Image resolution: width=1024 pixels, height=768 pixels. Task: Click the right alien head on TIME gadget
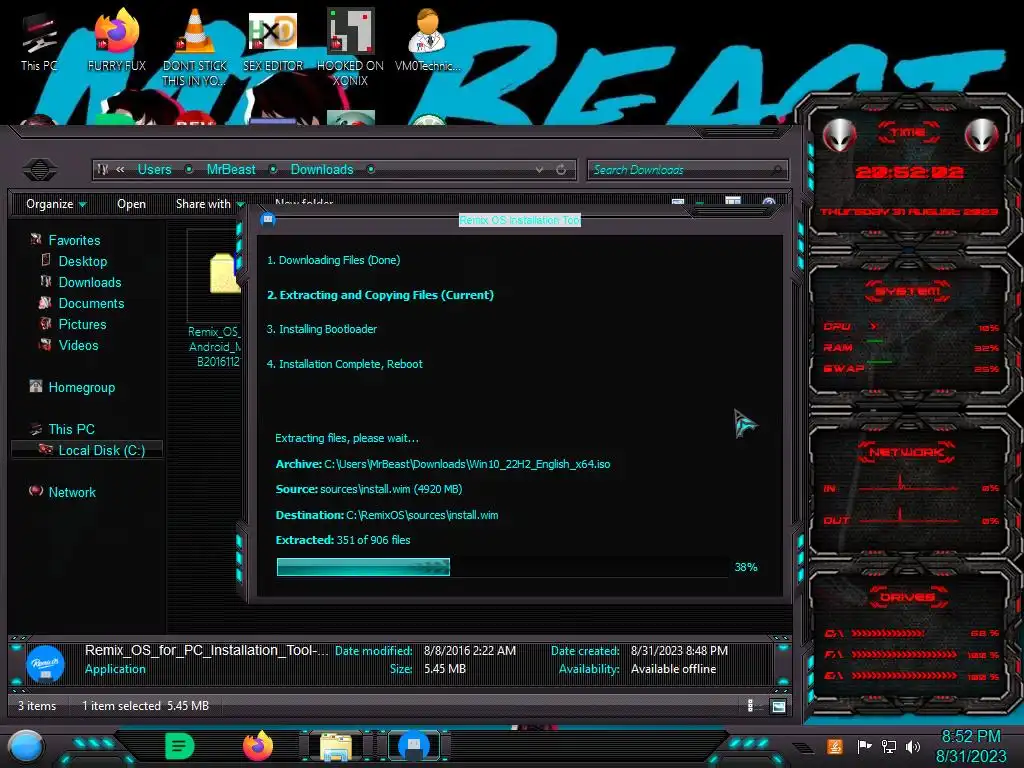tap(982, 136)
